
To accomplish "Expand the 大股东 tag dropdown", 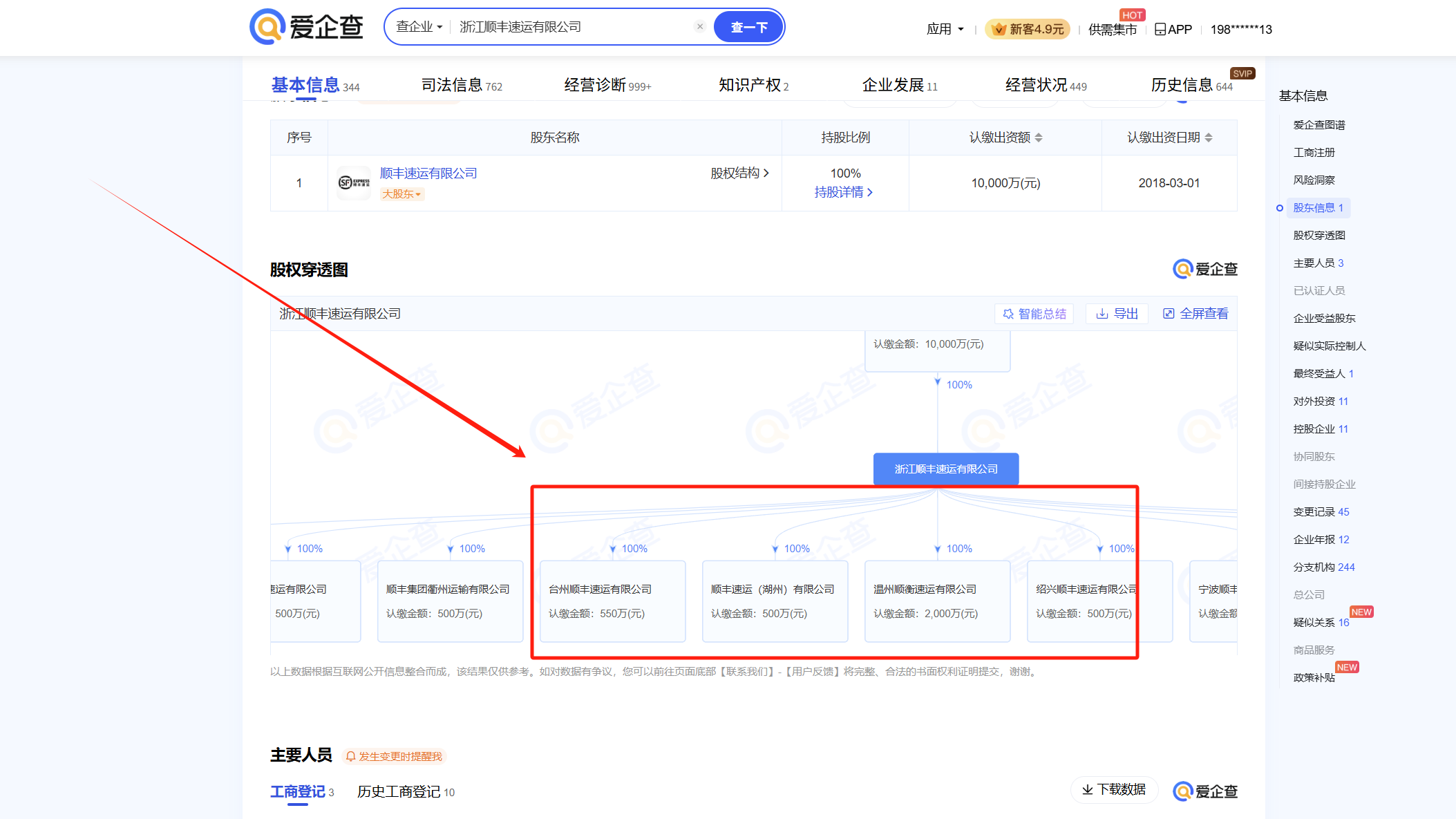I will (x=401, y=194).
